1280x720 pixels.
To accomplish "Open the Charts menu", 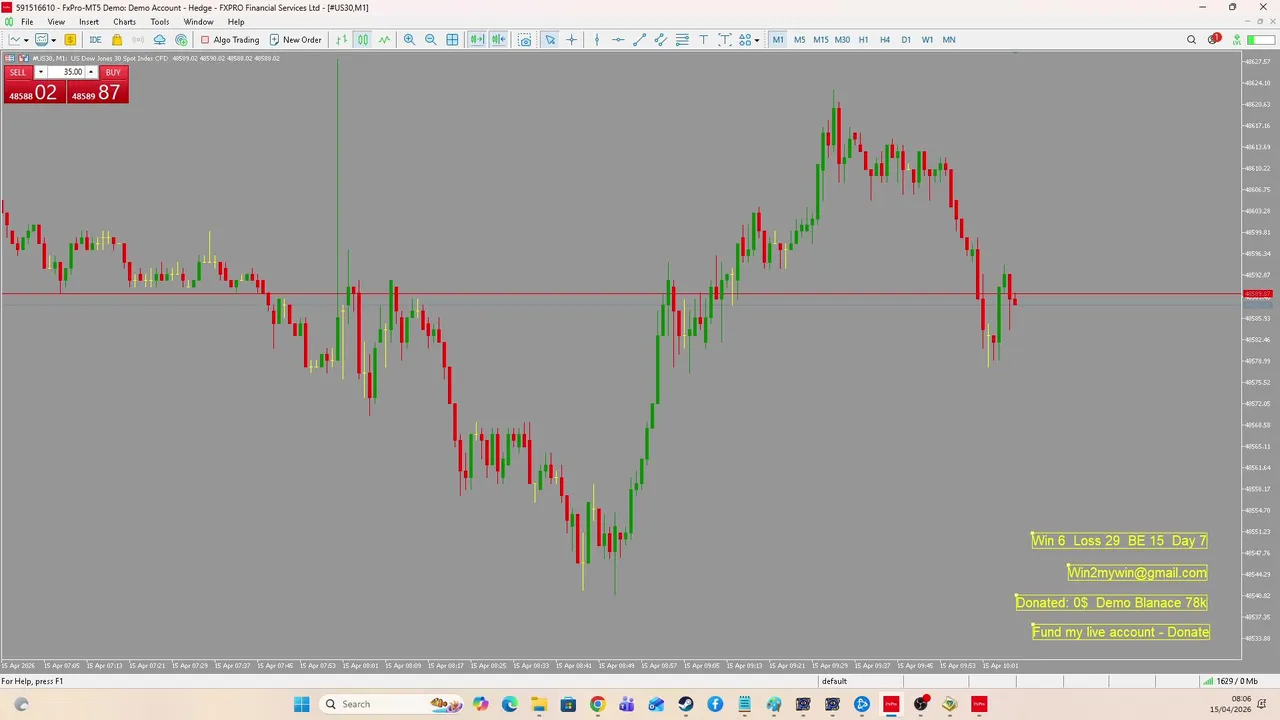I will tap(124, 22).
